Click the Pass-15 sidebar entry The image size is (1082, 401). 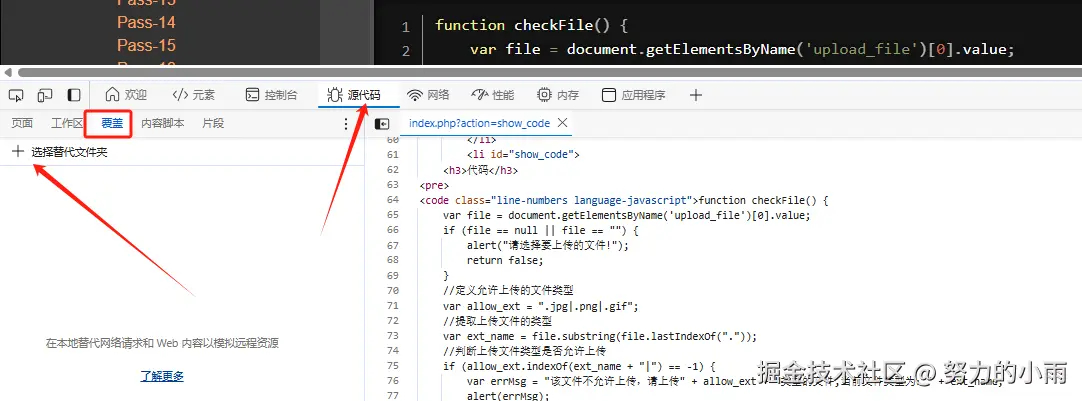pos(146,45)
